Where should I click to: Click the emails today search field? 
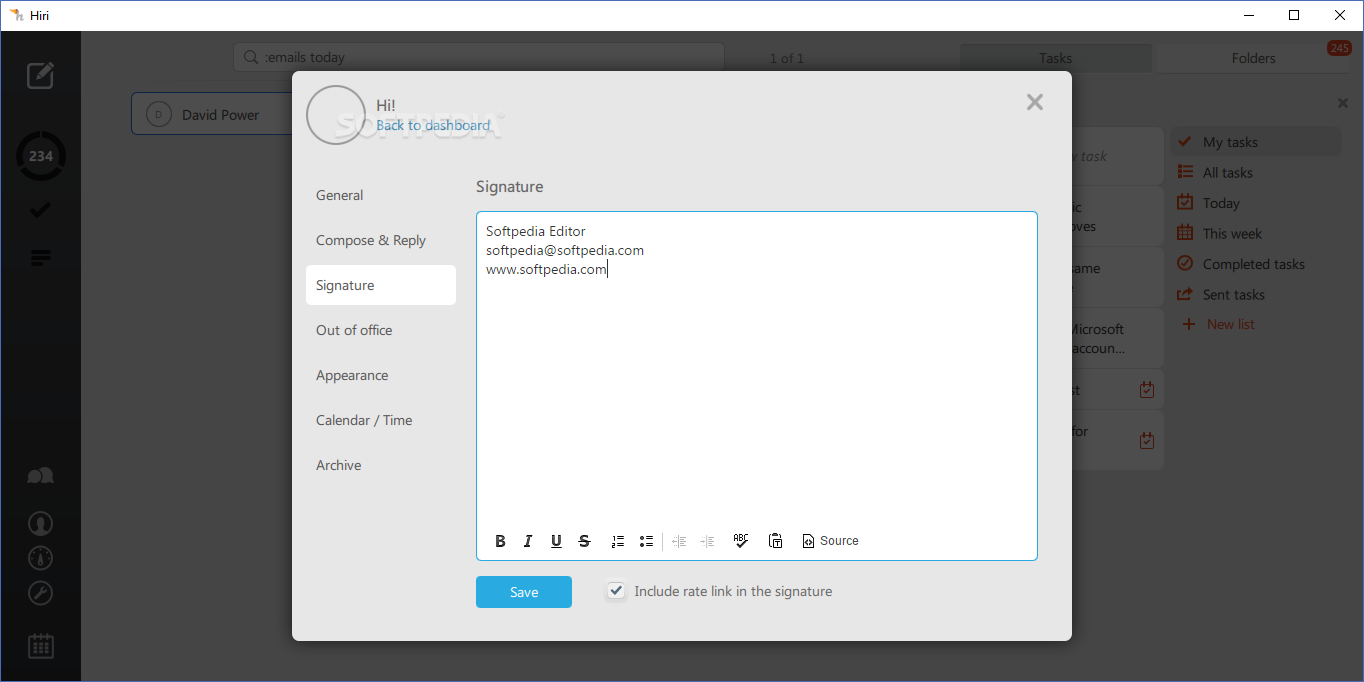(479, 57)
